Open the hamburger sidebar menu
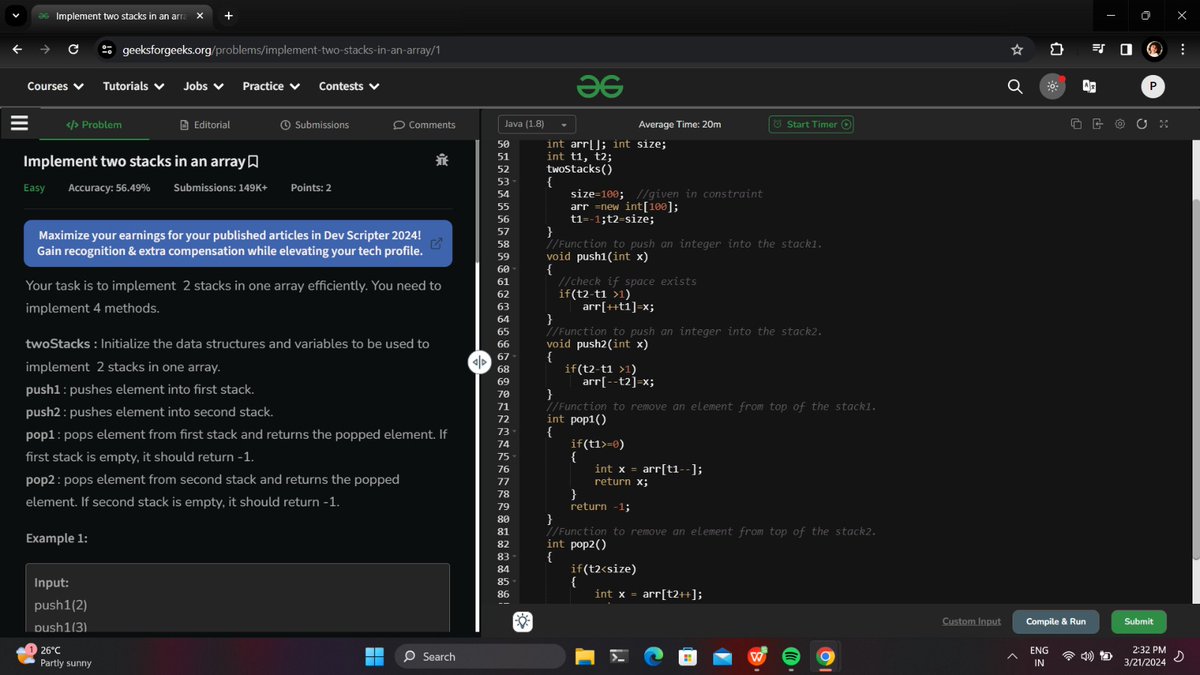1200x675 pixels. click(x=17, y=124)
